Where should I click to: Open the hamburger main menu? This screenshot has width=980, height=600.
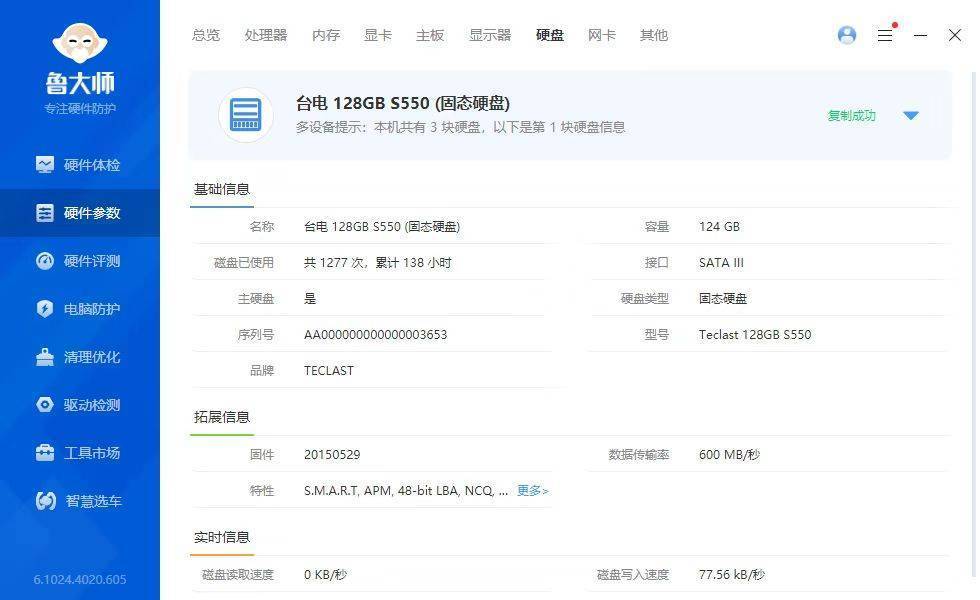pos(885,35)
